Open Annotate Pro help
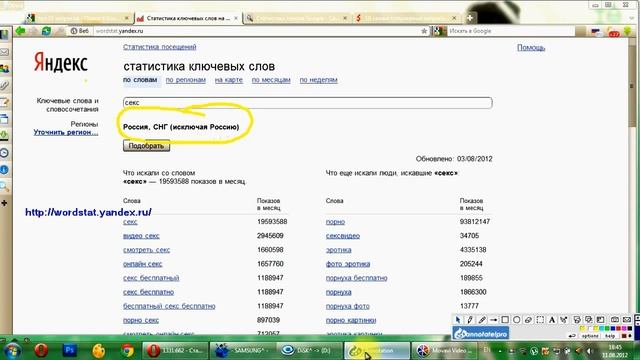640x360 pixels. click(x=610, y=336)
